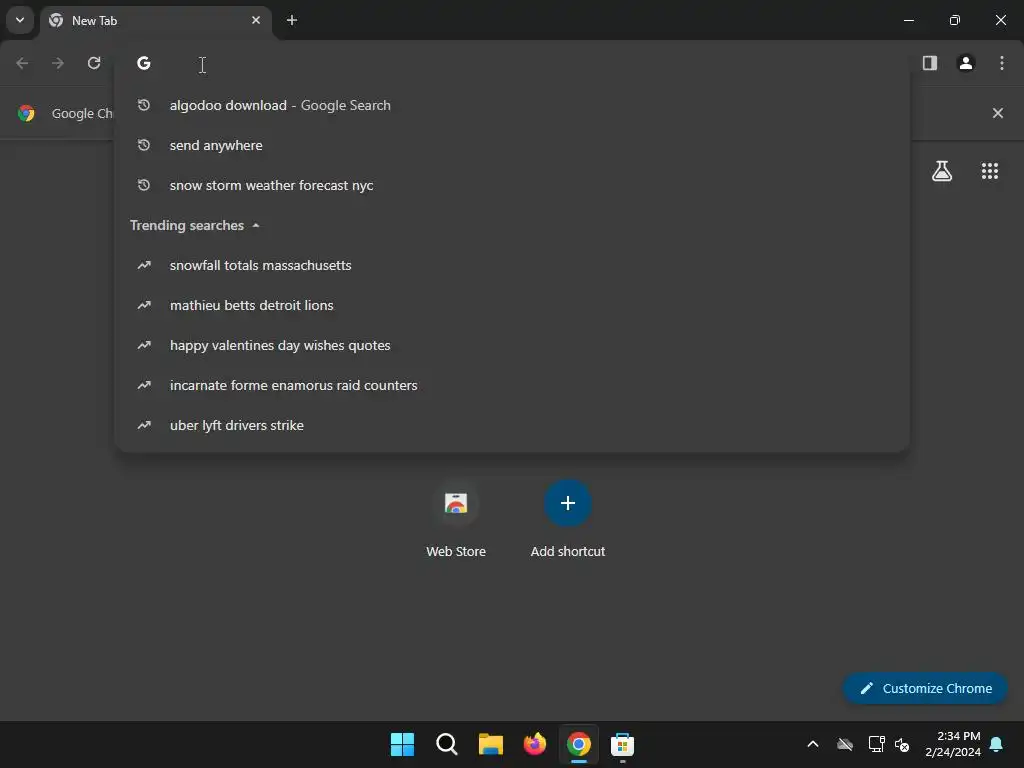The image size is (1024, 768).
Task: Open Search Labs flask icon
Action: pyautogui.click(x=942, y=171)
